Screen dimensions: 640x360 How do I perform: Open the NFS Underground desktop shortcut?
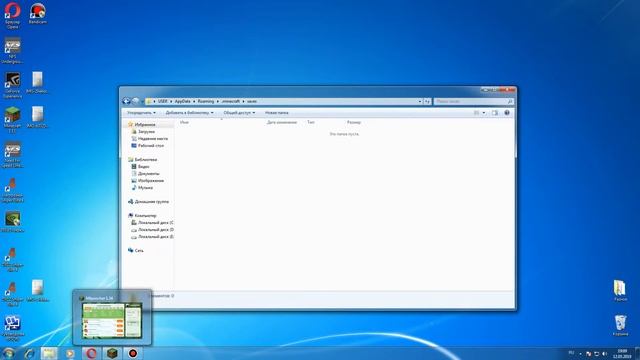coord(12,51)
